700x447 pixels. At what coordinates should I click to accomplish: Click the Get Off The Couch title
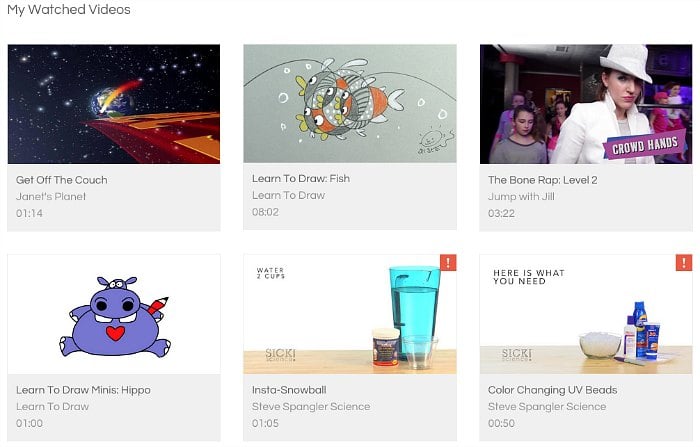(62, 180)
